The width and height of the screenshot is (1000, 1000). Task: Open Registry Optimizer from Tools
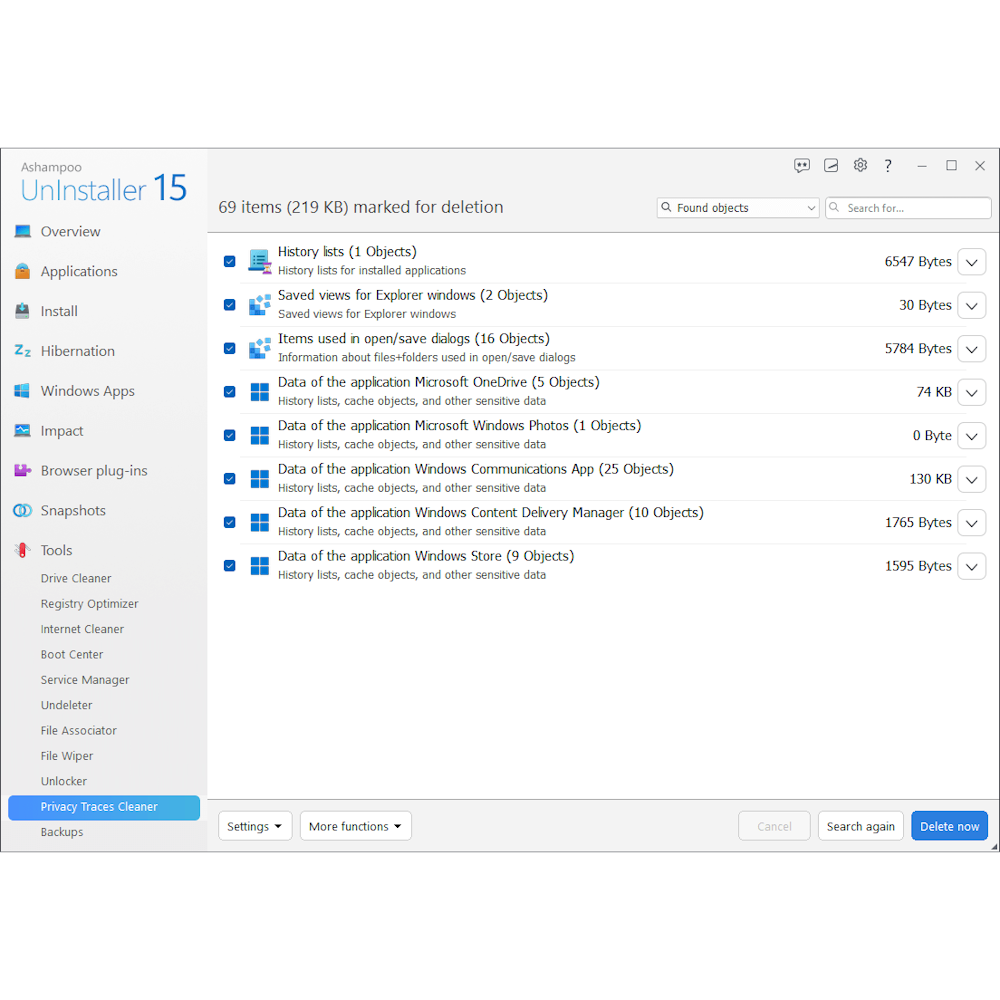click(89, 603)
